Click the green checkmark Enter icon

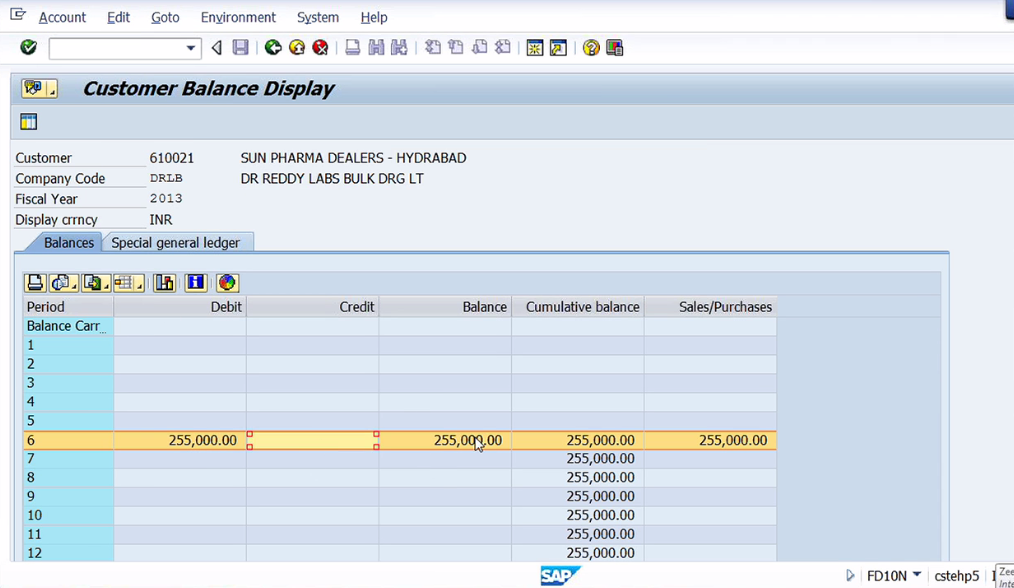coord(28,47)
